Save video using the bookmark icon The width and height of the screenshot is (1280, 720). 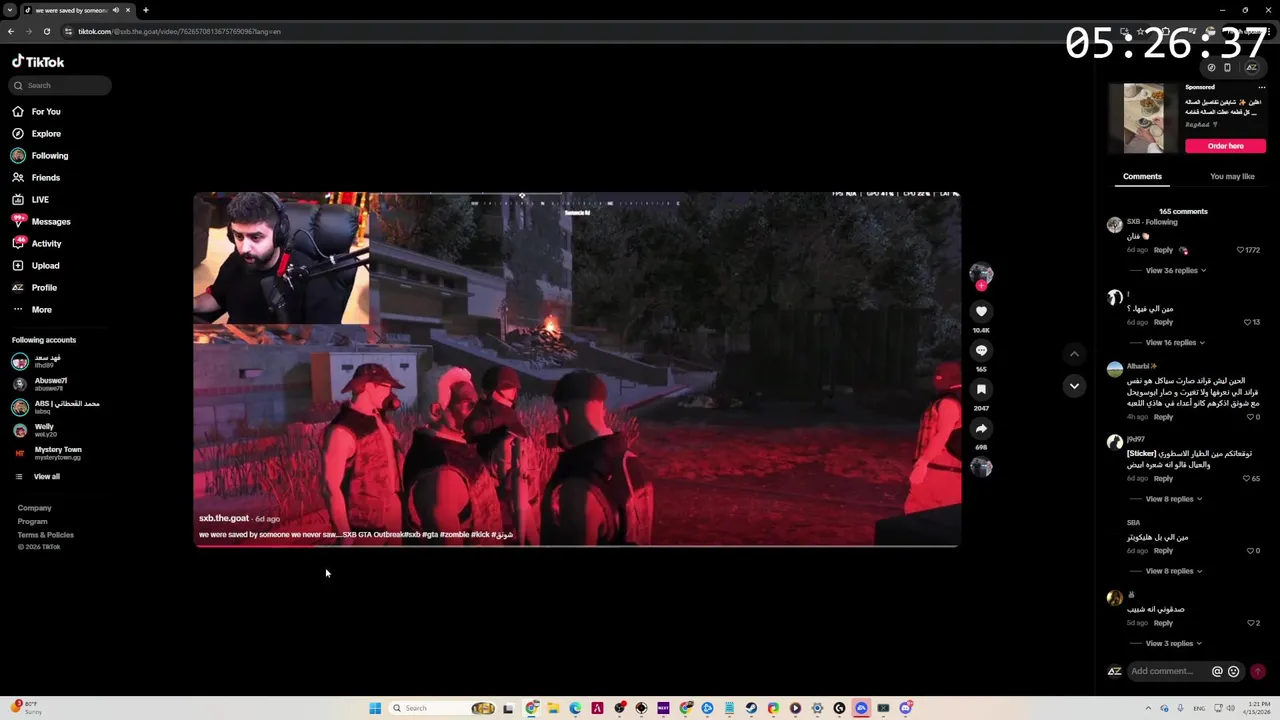981,390
